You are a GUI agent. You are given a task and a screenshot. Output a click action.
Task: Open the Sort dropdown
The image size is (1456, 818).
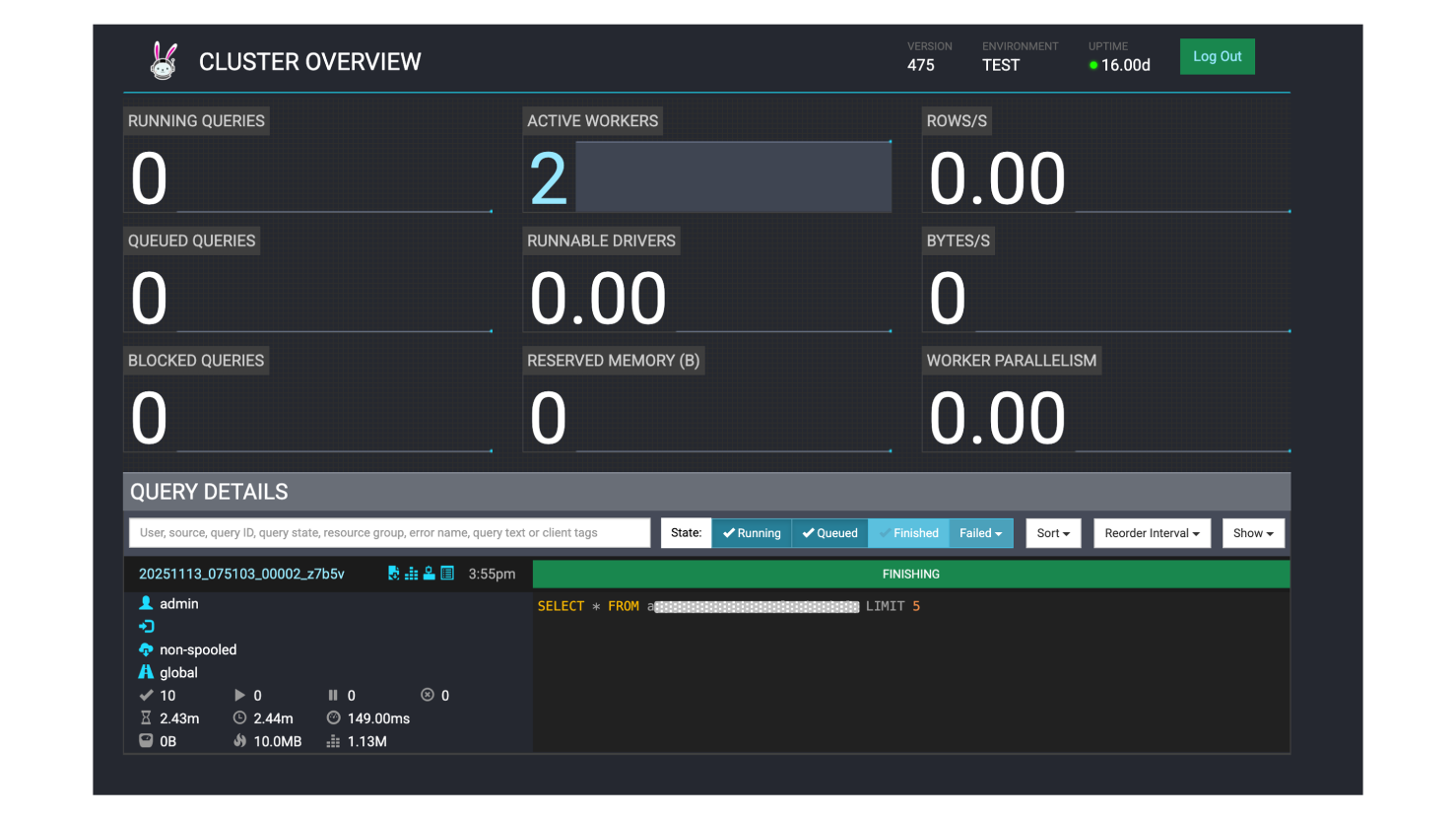pos(1053,533)
